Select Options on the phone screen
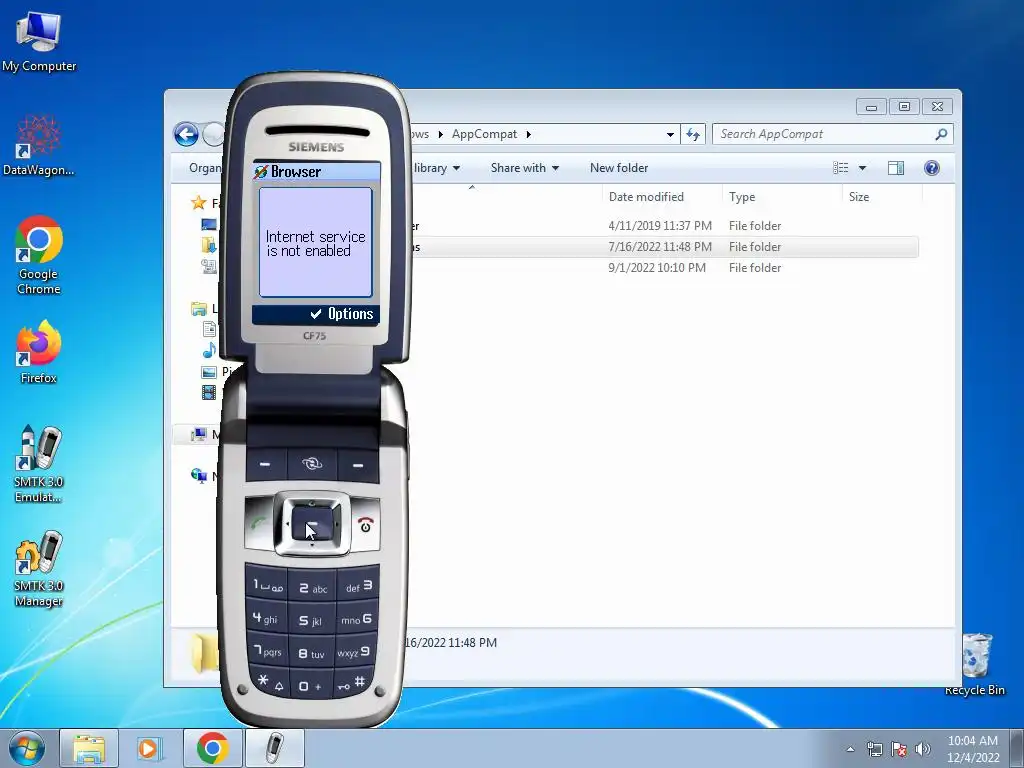 coord(342,314)
